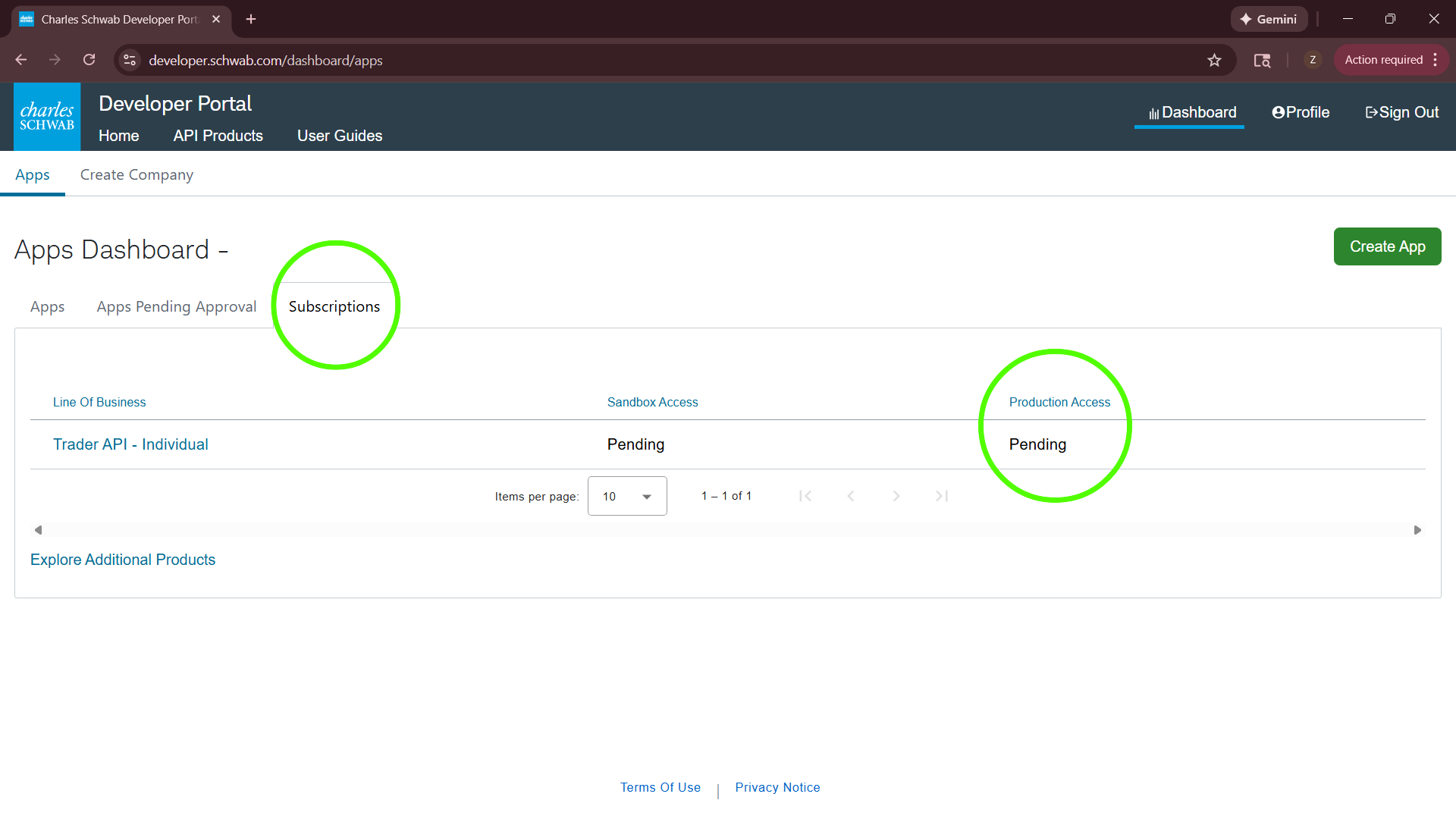
Task: Click the Charles Schwab logo
Action: [47, 117]
